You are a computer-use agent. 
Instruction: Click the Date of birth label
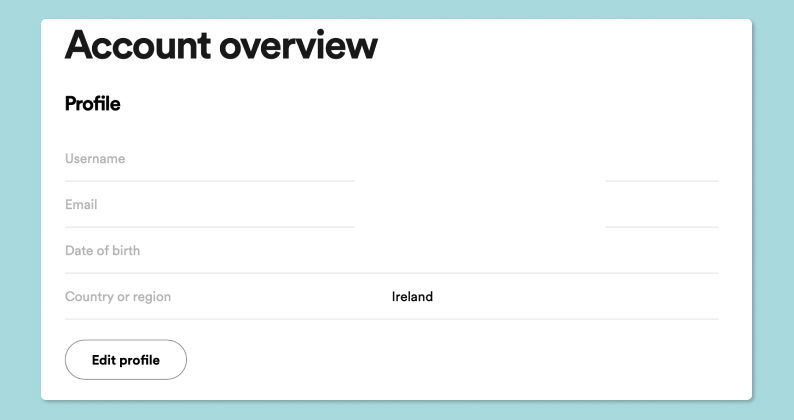102,250
